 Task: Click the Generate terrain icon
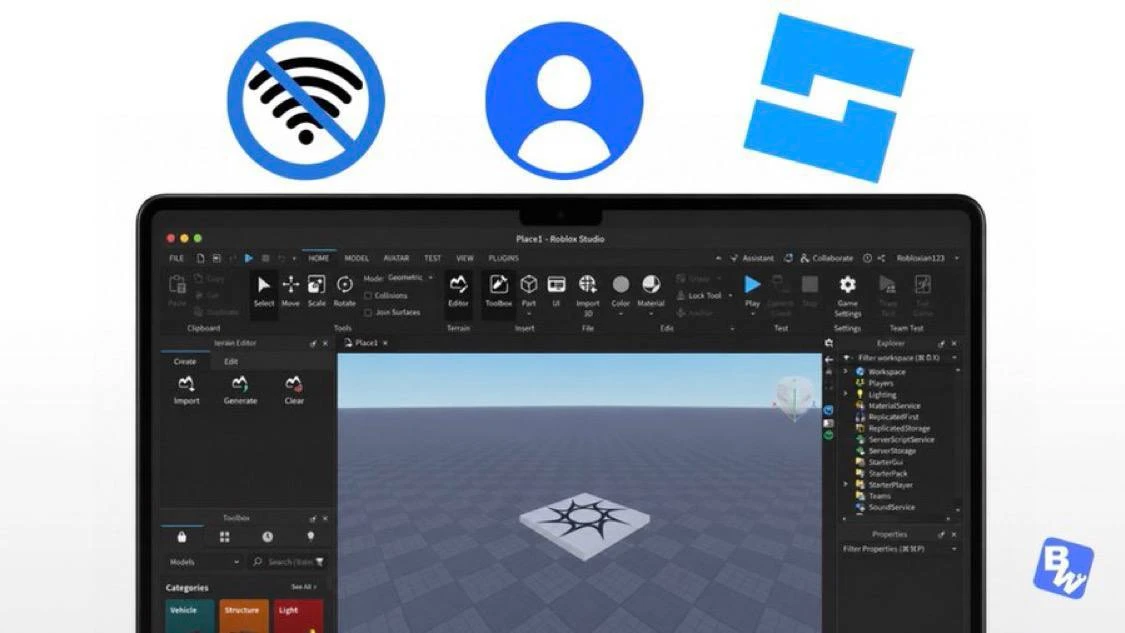pyautogui.click(x=240, y=390)
